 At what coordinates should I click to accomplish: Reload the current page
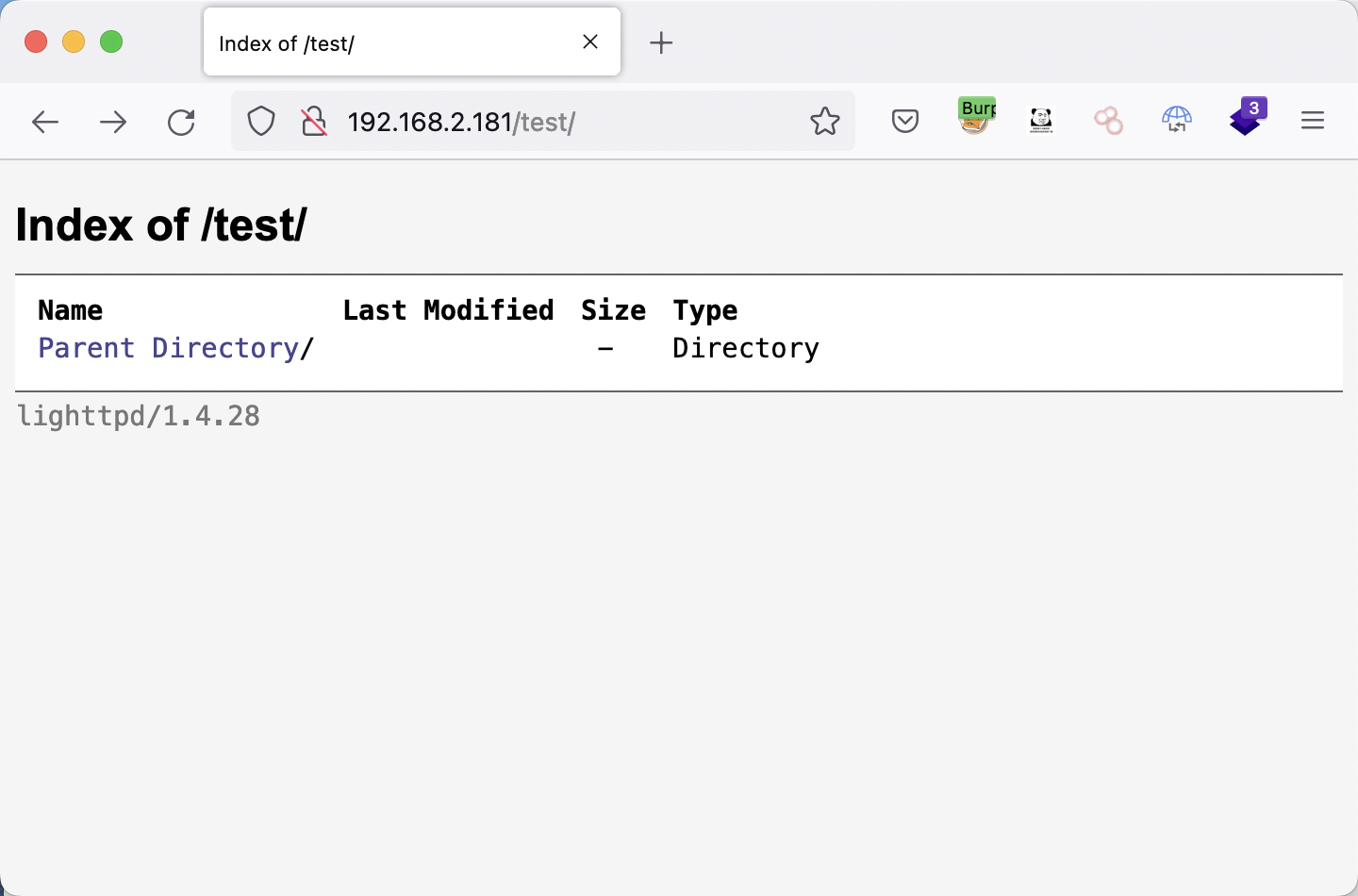[x=181, y=122]
